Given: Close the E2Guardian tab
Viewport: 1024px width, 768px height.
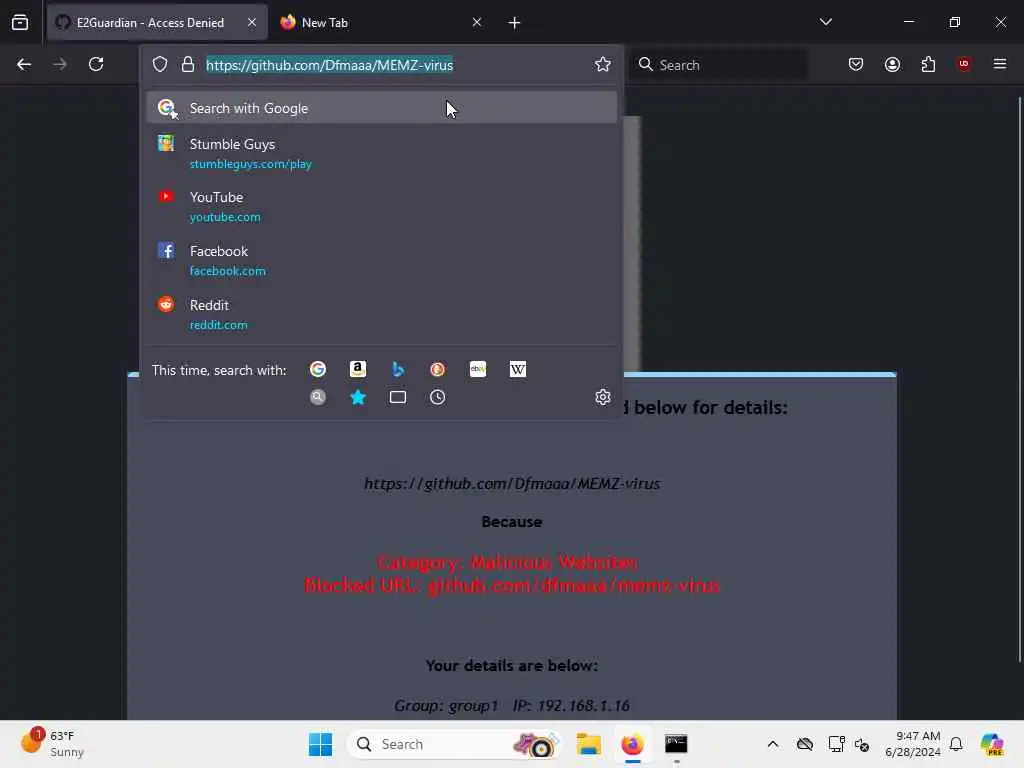Looking at the screenshot, I should click(x=252, y=22).
